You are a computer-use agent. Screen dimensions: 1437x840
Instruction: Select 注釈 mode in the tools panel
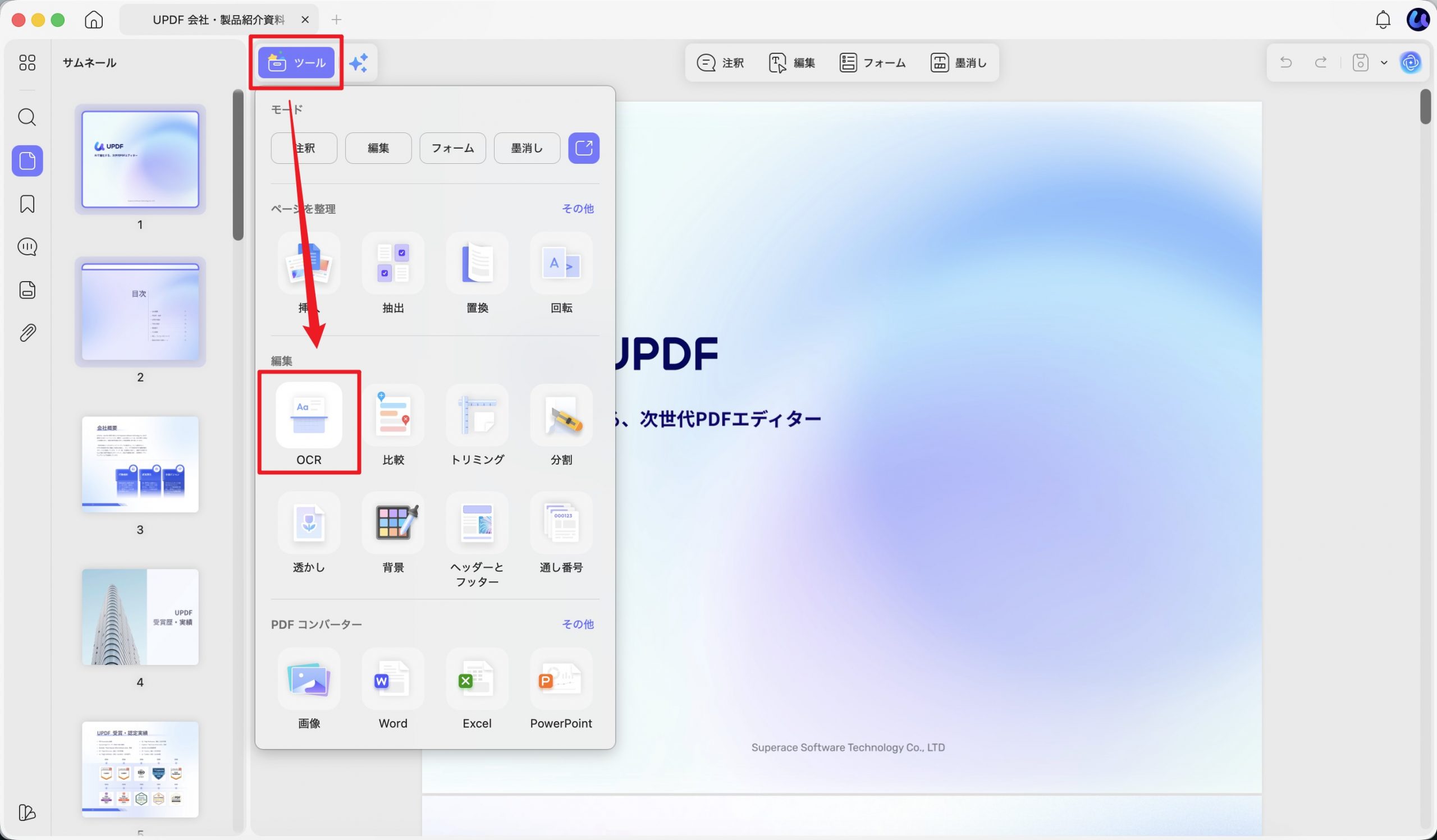[x=304, y=148]
